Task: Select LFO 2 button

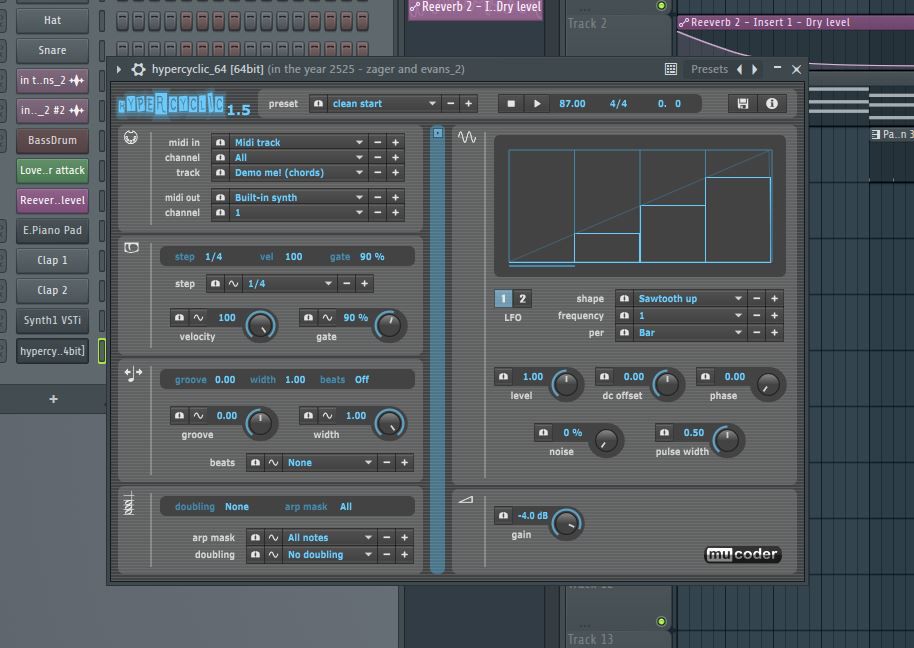Action: [x=522, y=298]
